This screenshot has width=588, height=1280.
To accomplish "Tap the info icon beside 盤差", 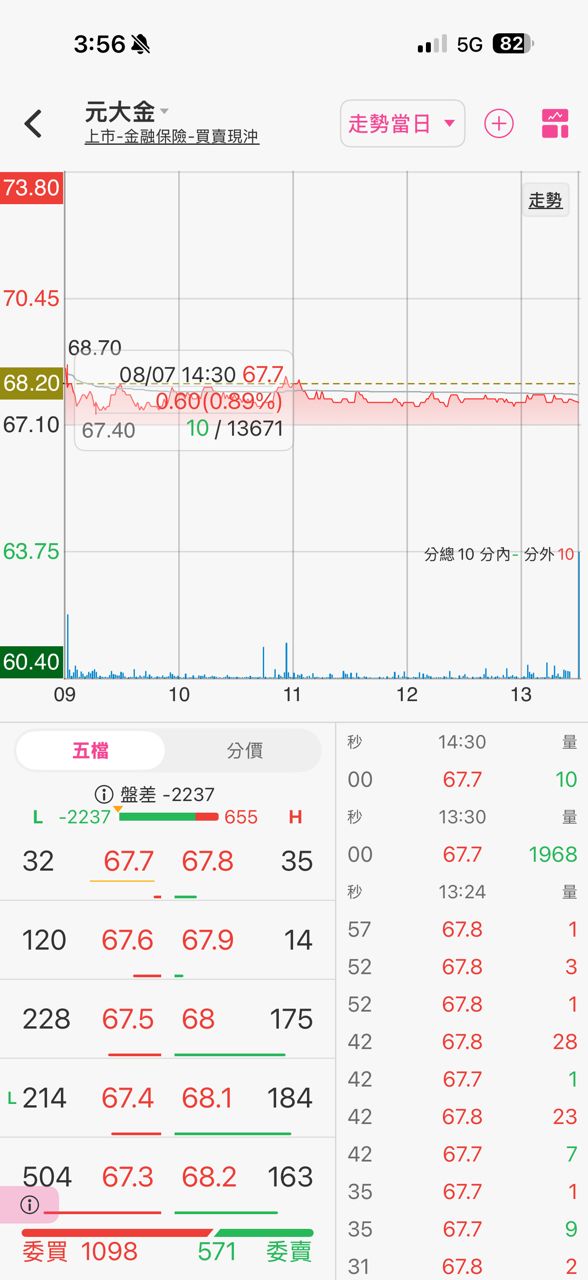I will point(104,795).
